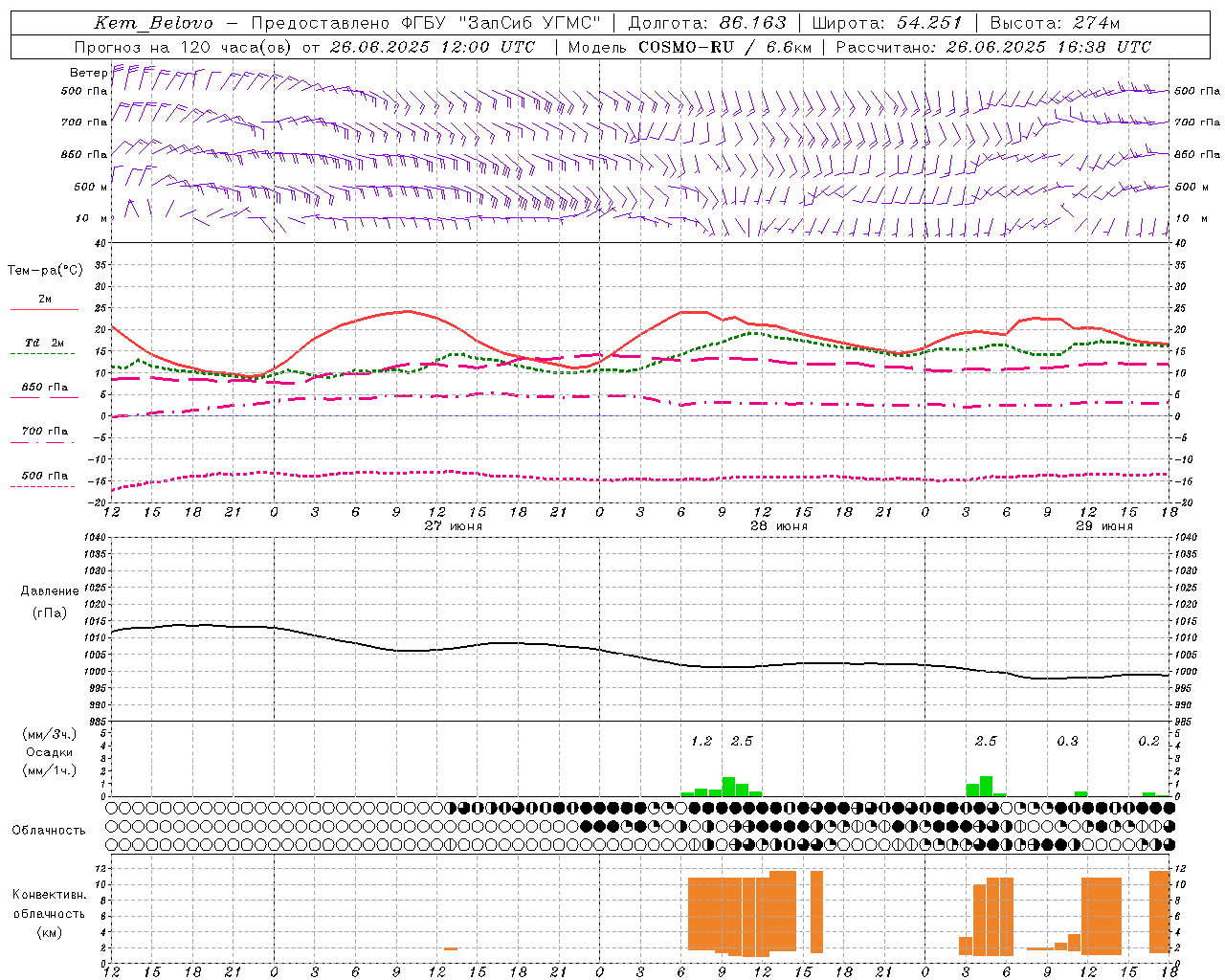The height and width of the screenshot is (980, 1225).
Task: Click the 29 июня date label
Action: pos(1104,526)
